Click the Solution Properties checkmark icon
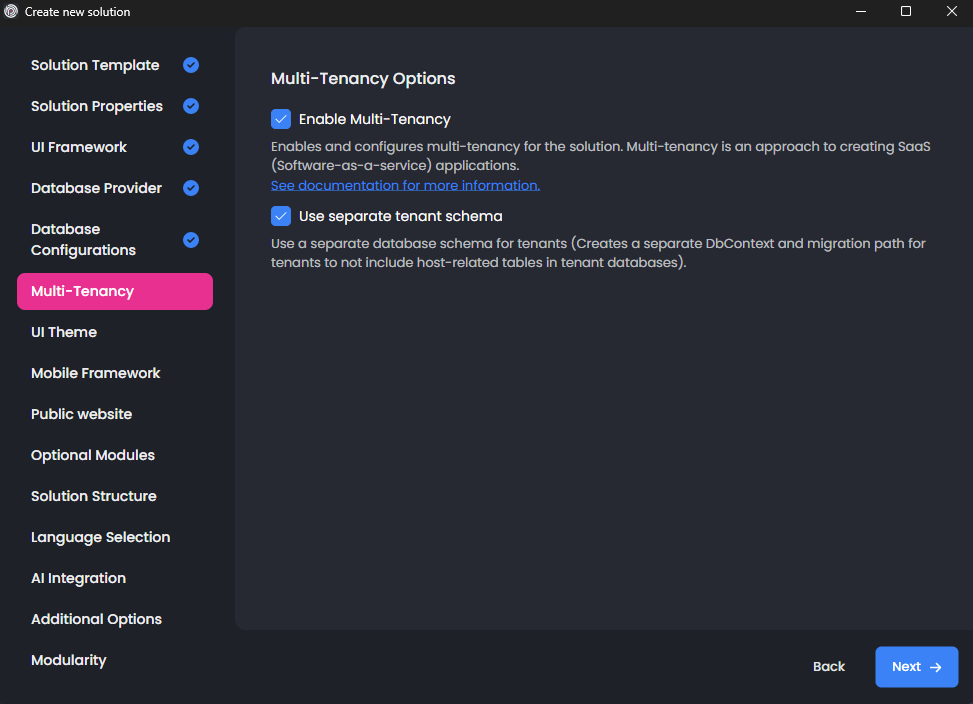973x704 pixels. tap(191, 106)
